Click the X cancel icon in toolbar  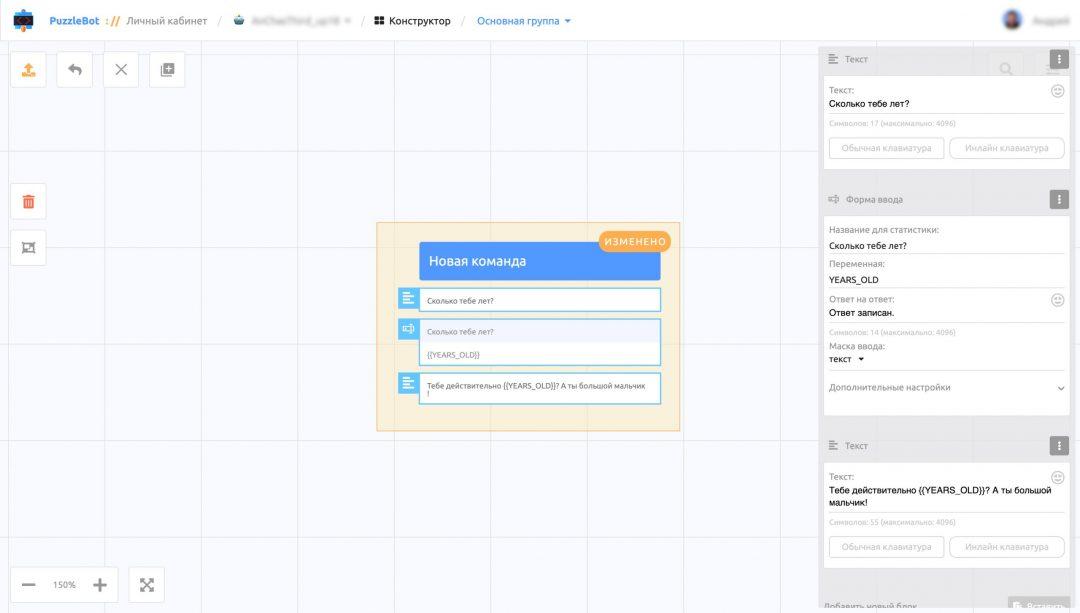[121, 70]
